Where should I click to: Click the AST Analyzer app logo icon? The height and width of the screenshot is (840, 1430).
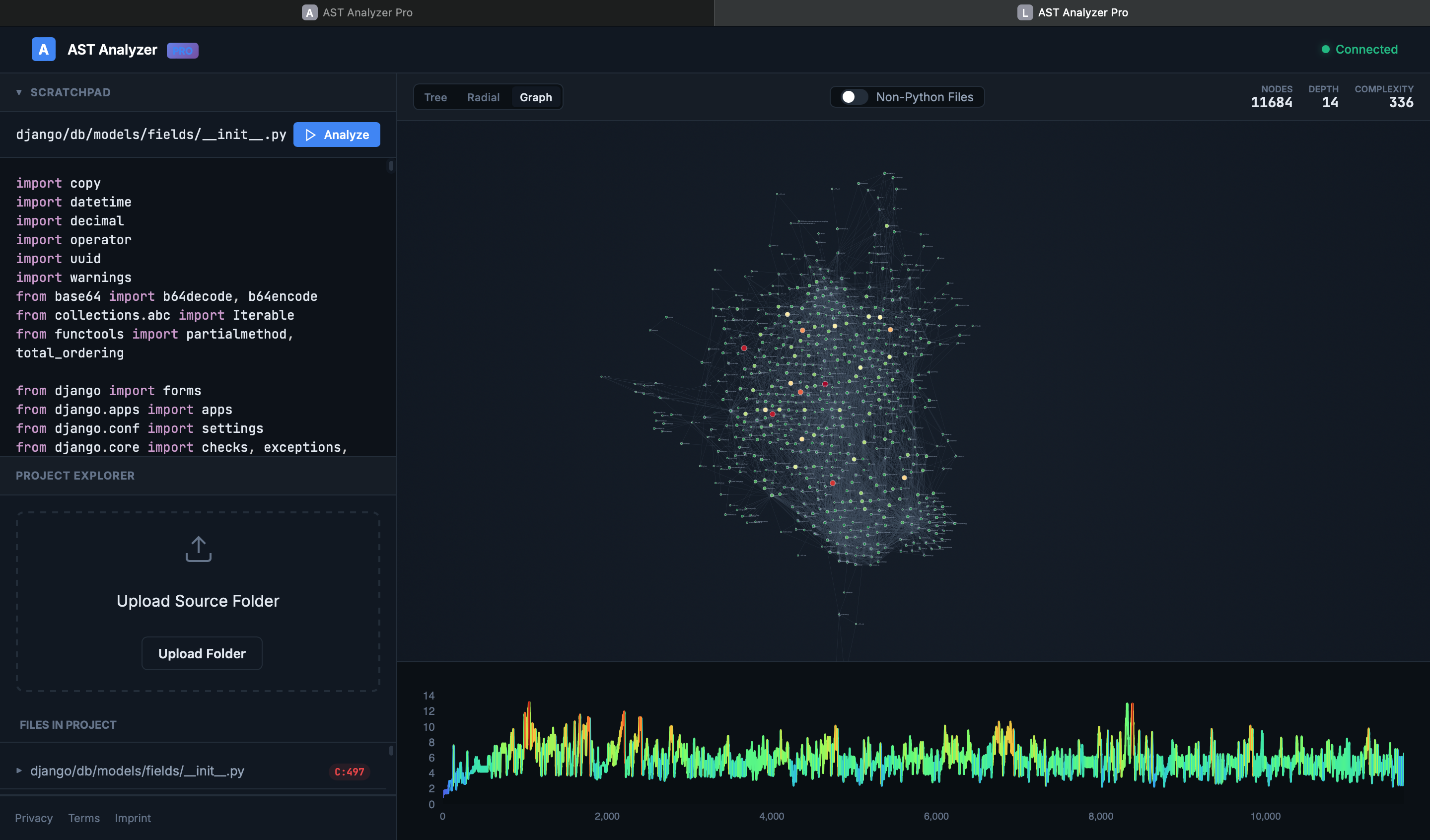pos(43,49)
